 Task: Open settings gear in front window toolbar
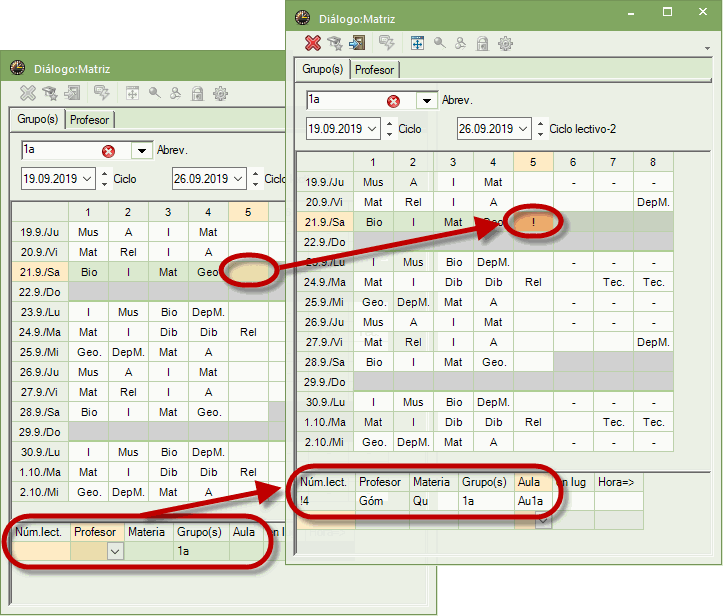[x=505, y=43]
